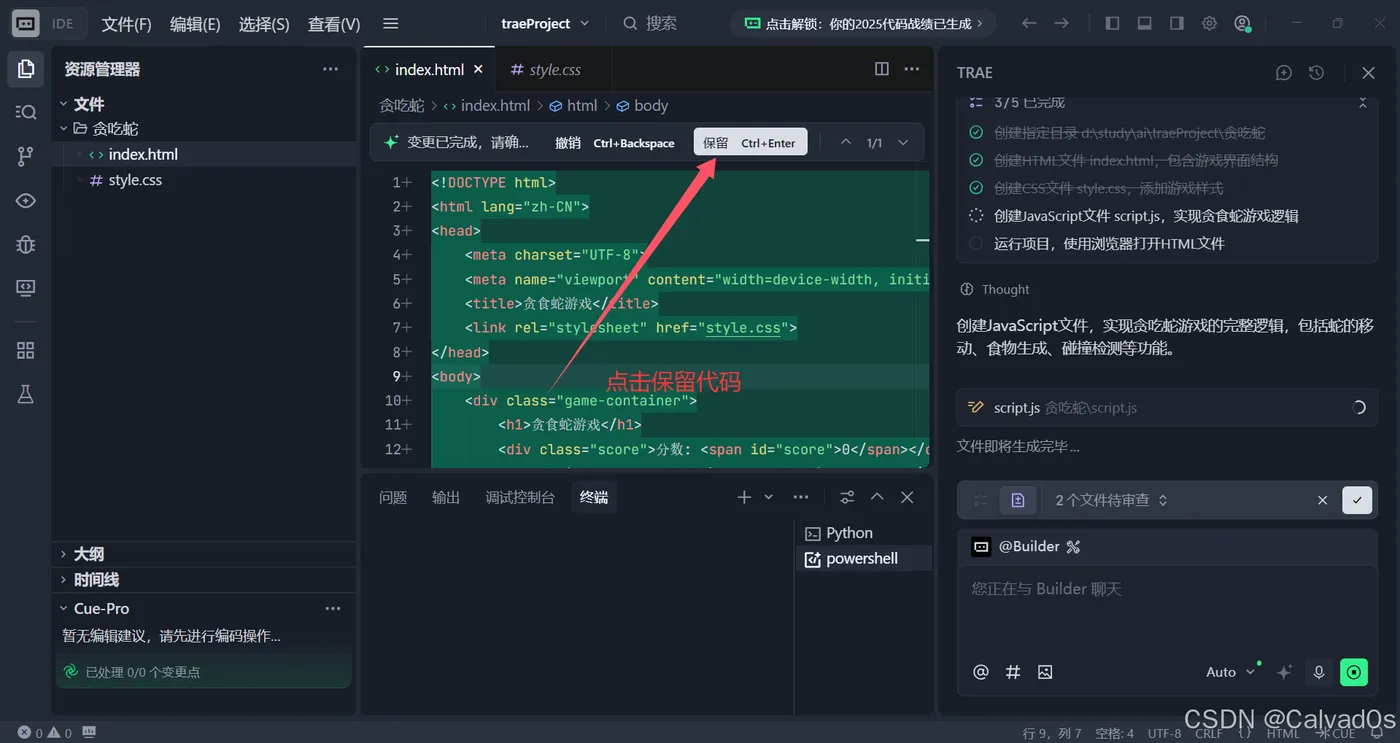
Task: Click the hamburger menu icon in title bar
Action: point(391,23)
